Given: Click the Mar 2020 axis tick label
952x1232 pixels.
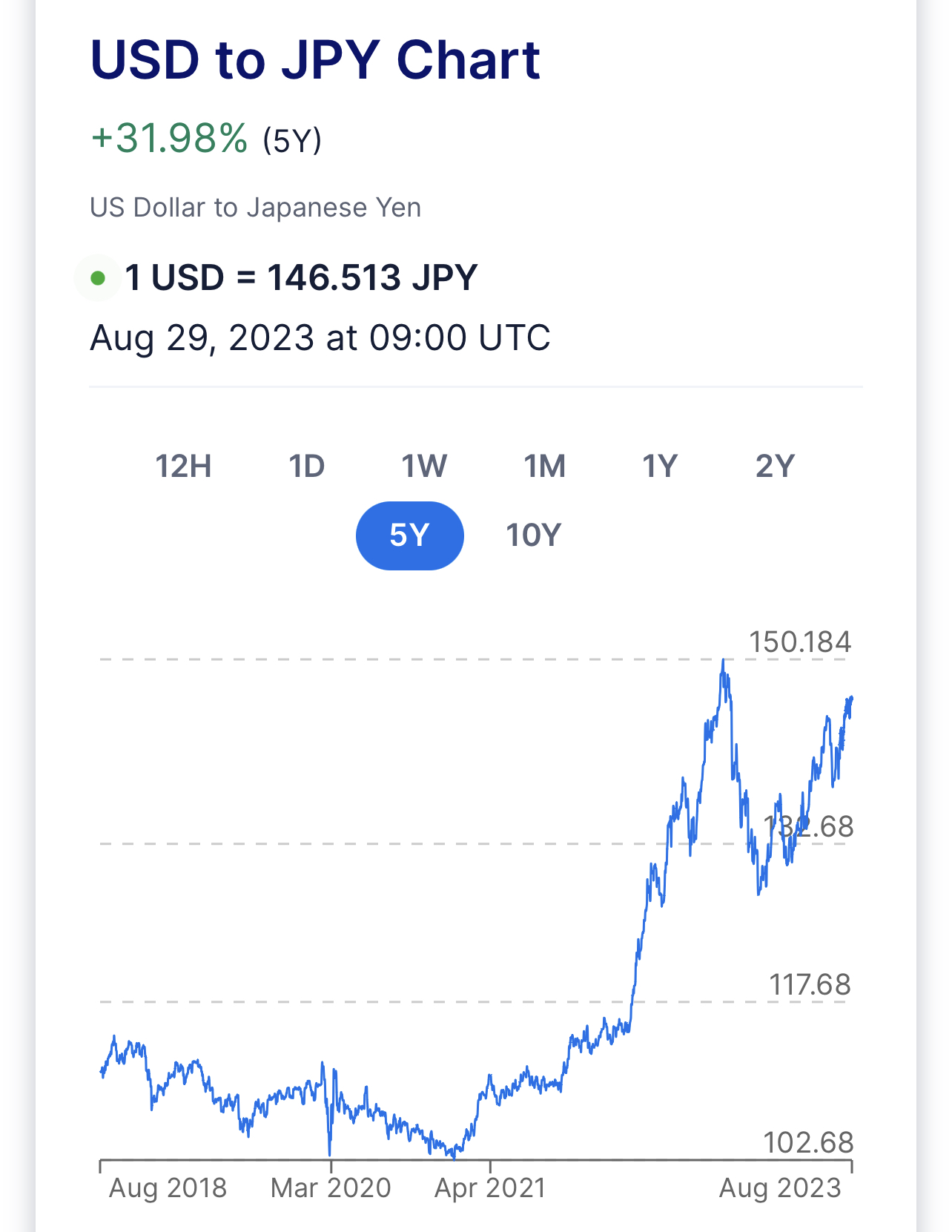Looking at the screenshot, I should click(331, 1188).
